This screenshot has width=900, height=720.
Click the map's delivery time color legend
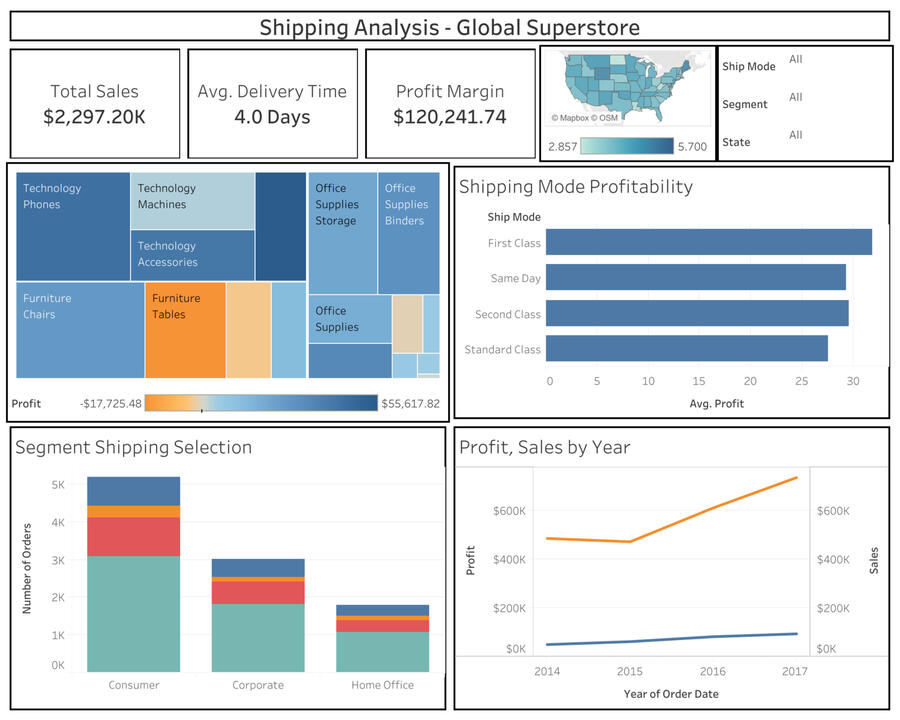tap(626, 147)
